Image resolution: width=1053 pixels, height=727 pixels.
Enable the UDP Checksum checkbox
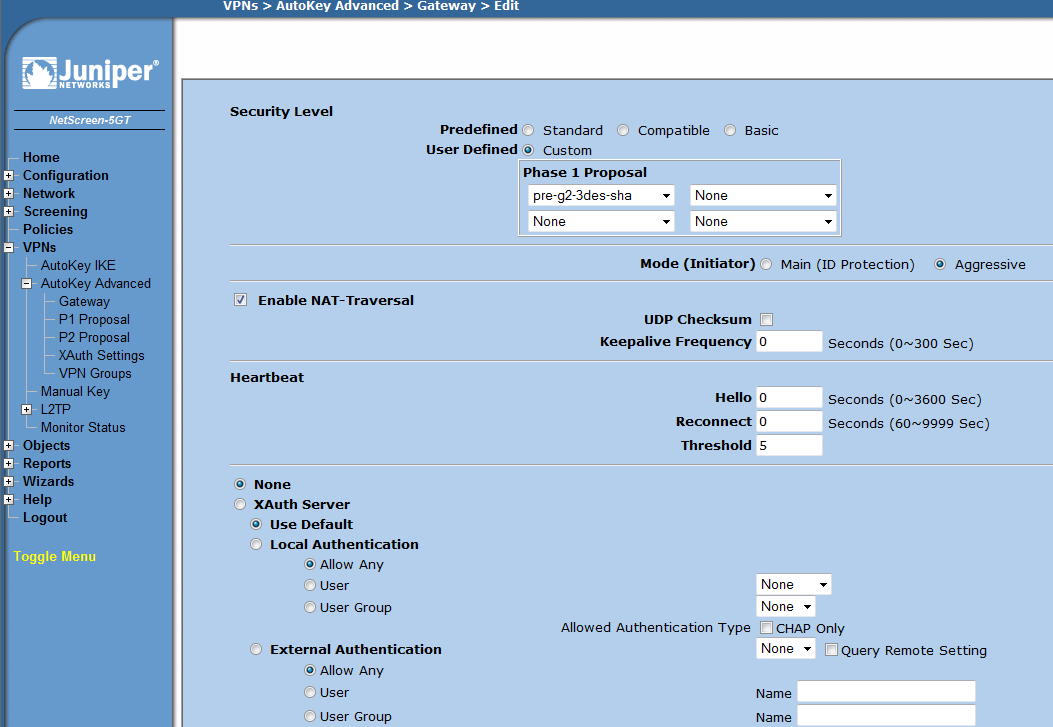[767, 320]
